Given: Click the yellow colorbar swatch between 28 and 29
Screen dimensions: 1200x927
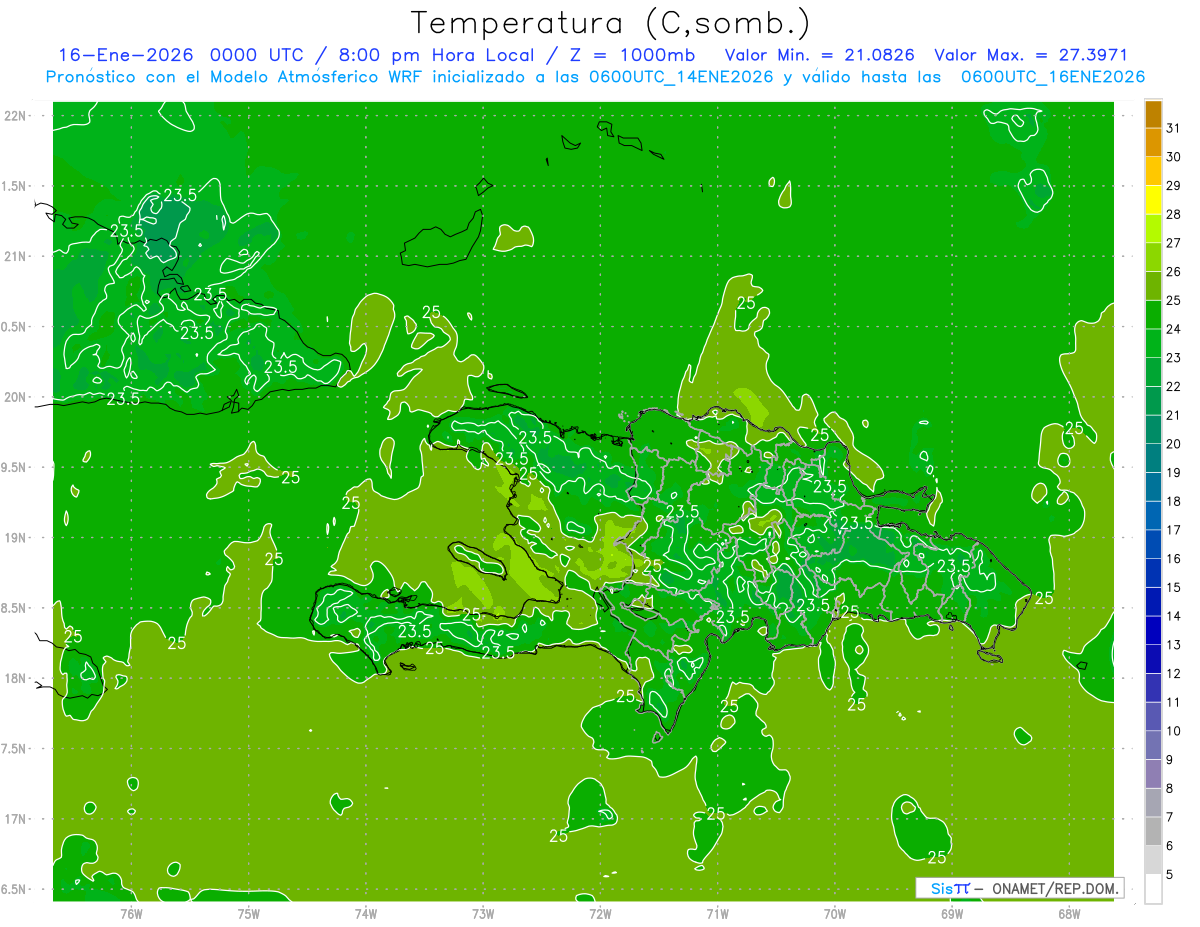Looking at the screenshot, I should coord(1154,200).
